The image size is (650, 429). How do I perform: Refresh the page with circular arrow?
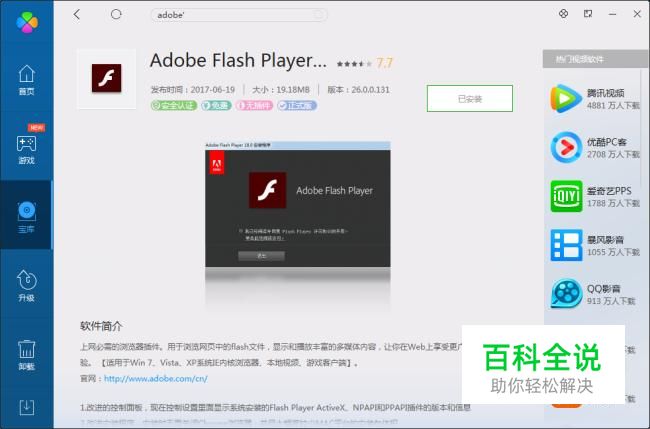tap(116, 15)
